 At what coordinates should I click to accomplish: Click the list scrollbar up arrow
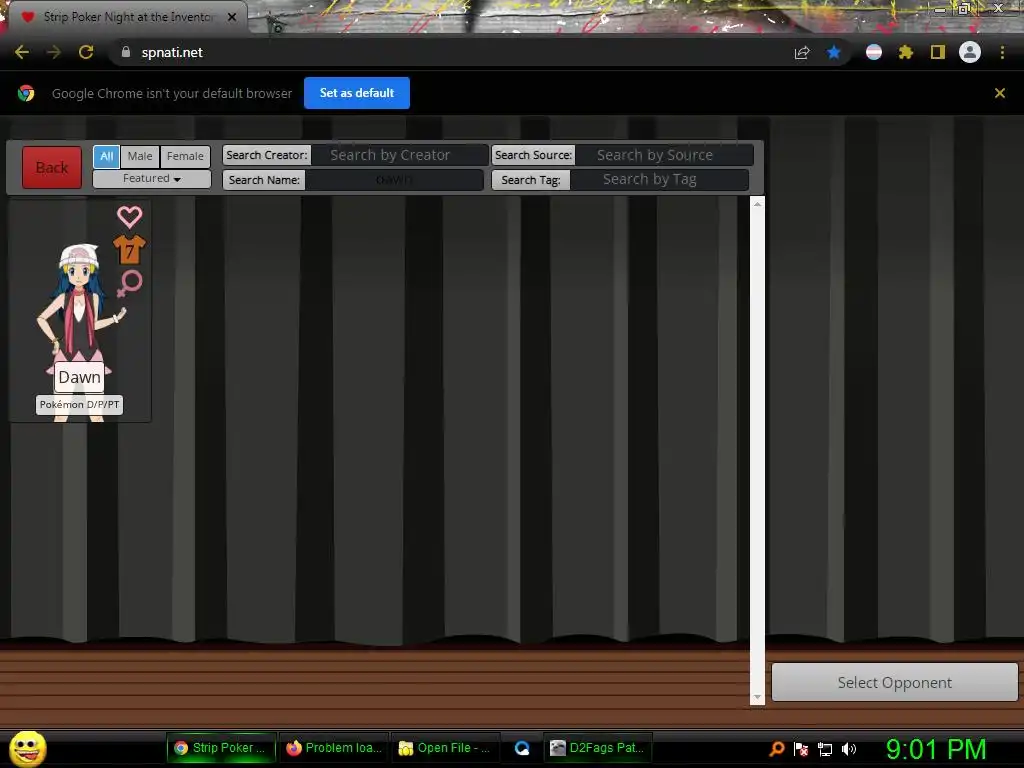[757, 204]
